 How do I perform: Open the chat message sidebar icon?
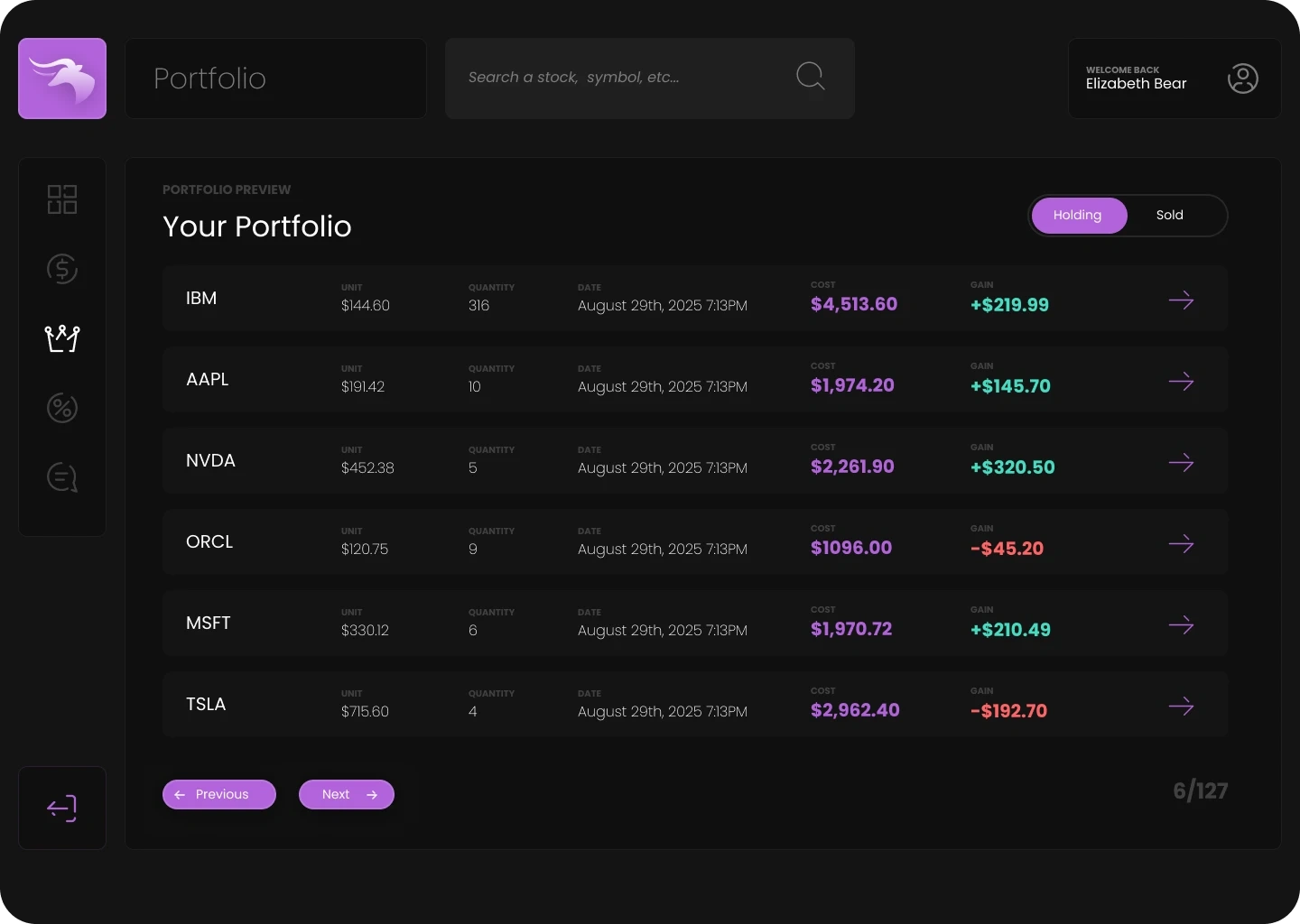coord(62,477)
